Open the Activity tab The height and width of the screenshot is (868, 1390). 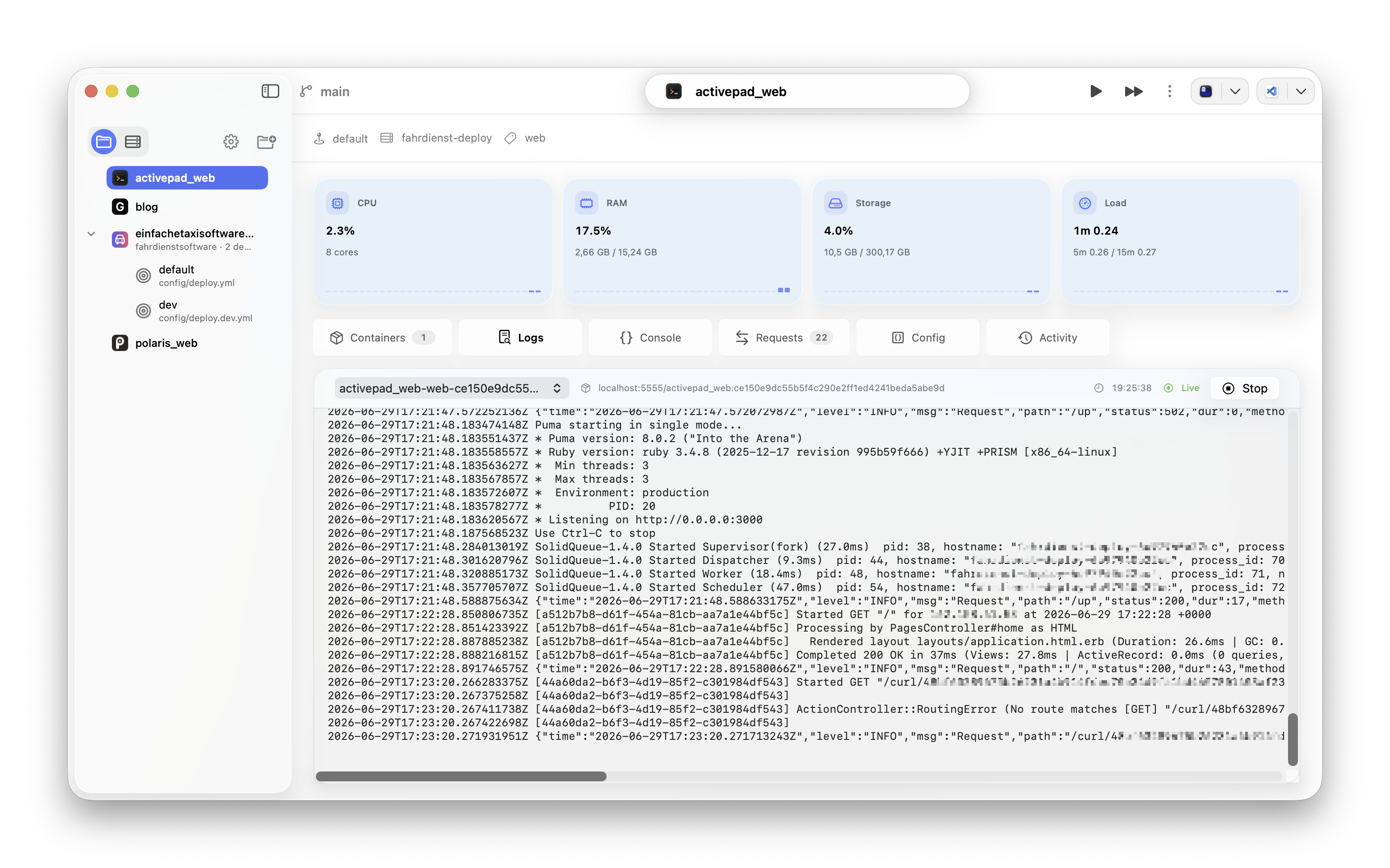1047,337
